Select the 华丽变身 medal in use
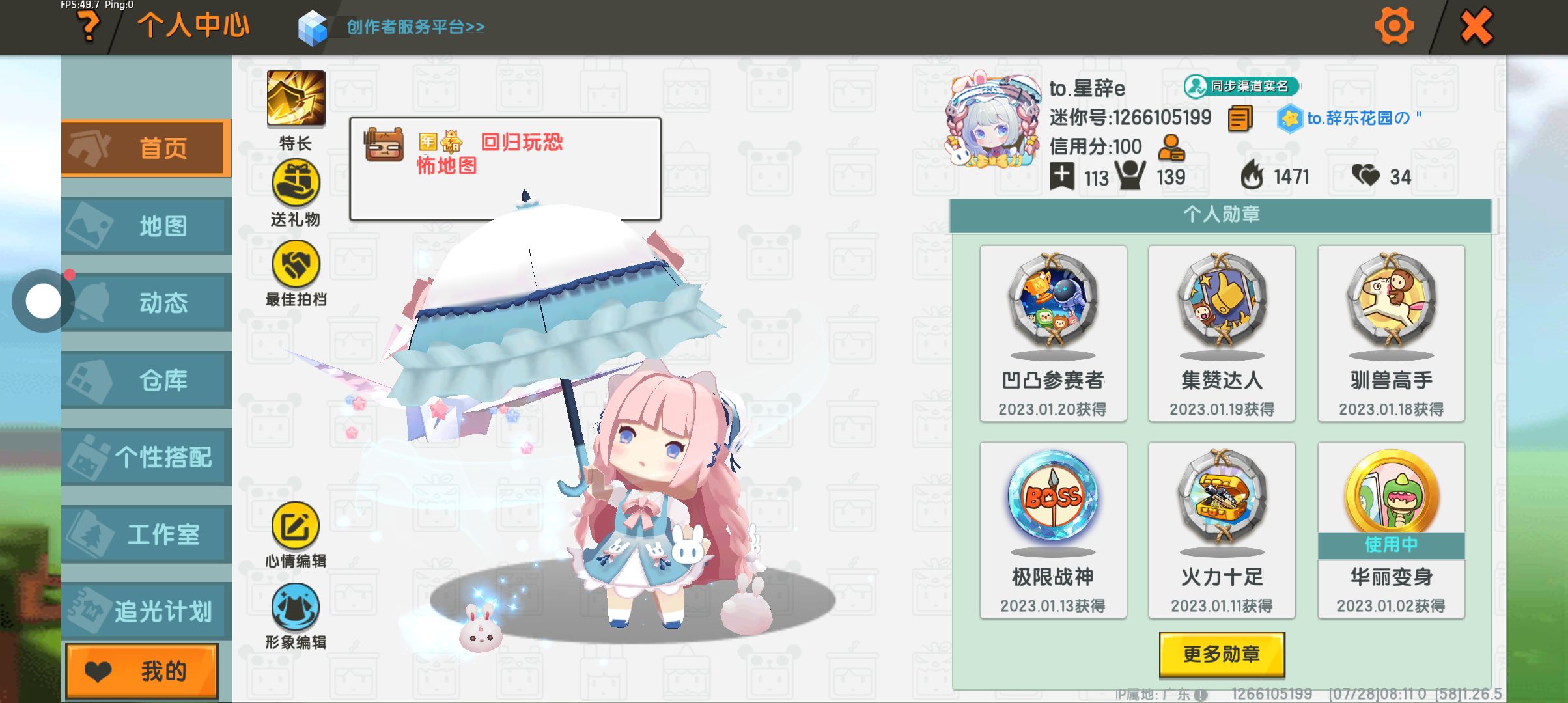The width and height of the screenshot is (1568, 703). coord(1391,531)
